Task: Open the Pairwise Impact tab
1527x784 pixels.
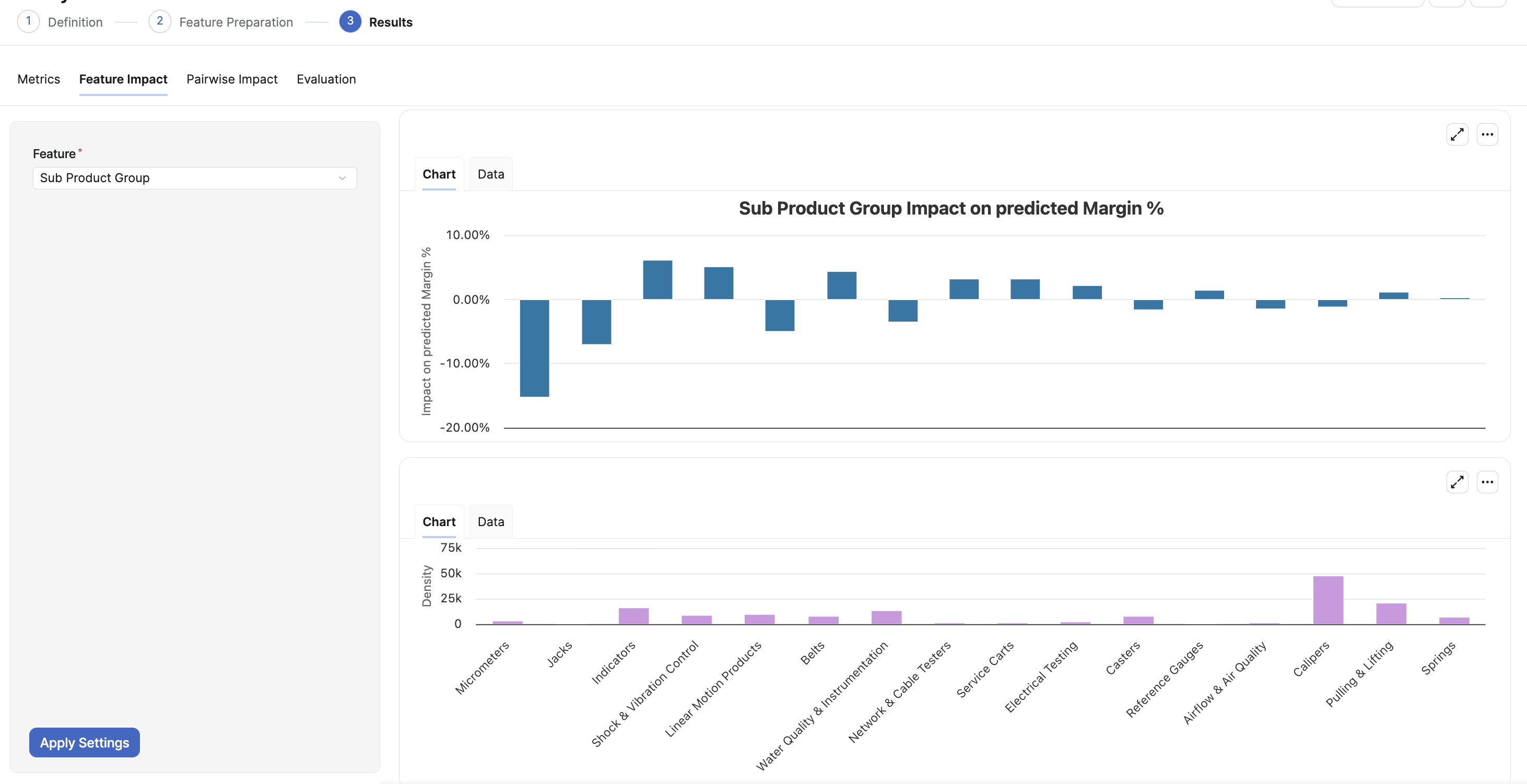Action: [x=232, y=79]
